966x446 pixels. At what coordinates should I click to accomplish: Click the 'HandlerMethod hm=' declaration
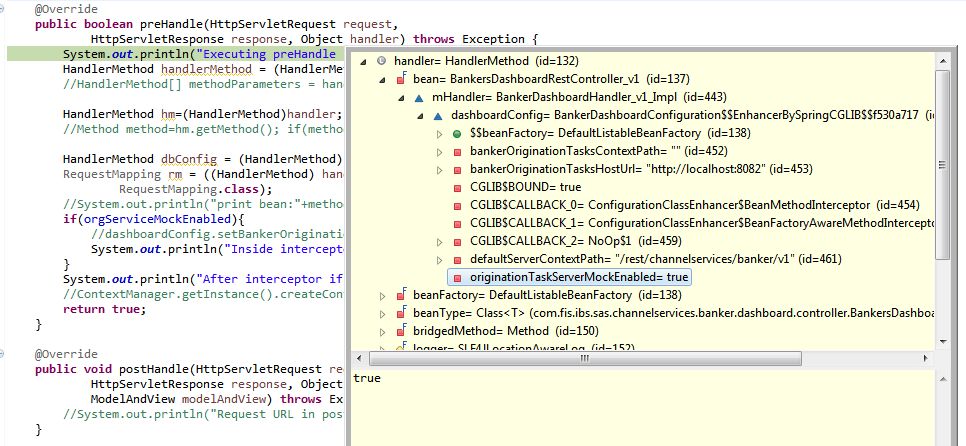coord(122,114)
